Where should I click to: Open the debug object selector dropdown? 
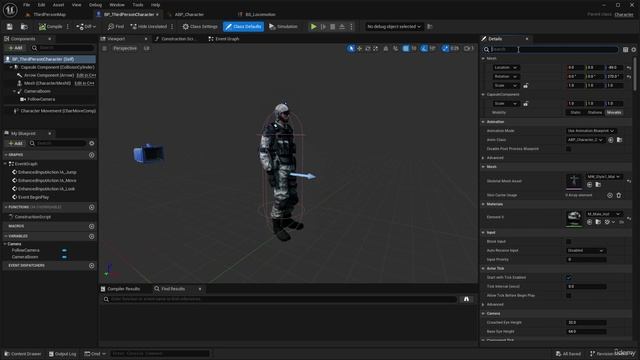(x=393, y=27)
